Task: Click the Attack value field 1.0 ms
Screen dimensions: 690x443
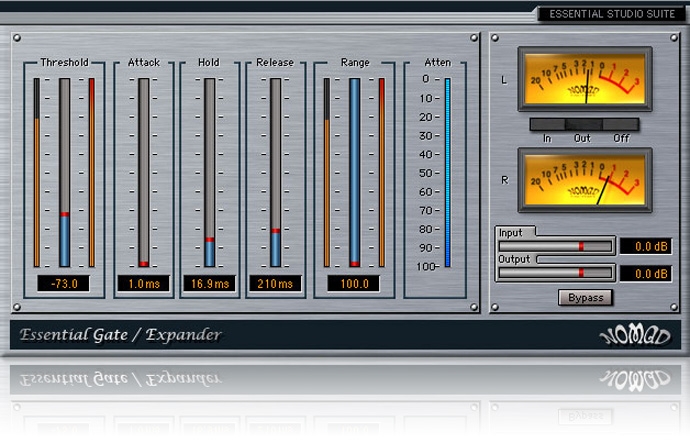Action: pos(144,284)
